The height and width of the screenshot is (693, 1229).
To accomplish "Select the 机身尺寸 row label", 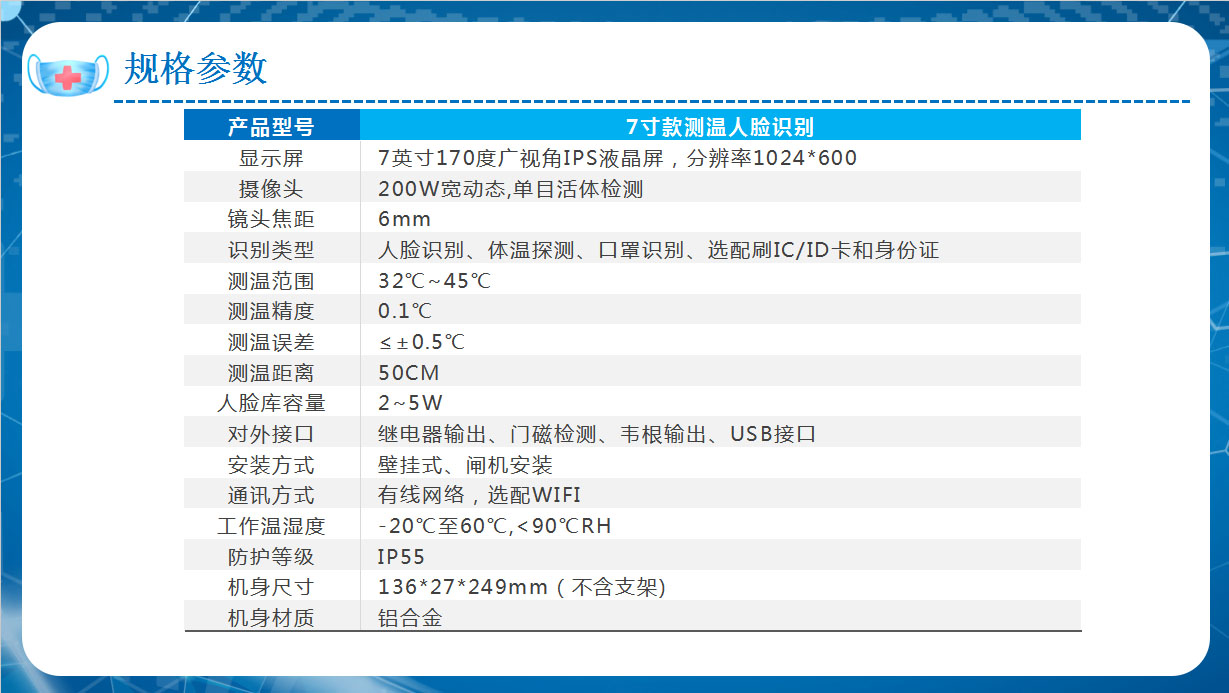I will [x=271, y=587].
